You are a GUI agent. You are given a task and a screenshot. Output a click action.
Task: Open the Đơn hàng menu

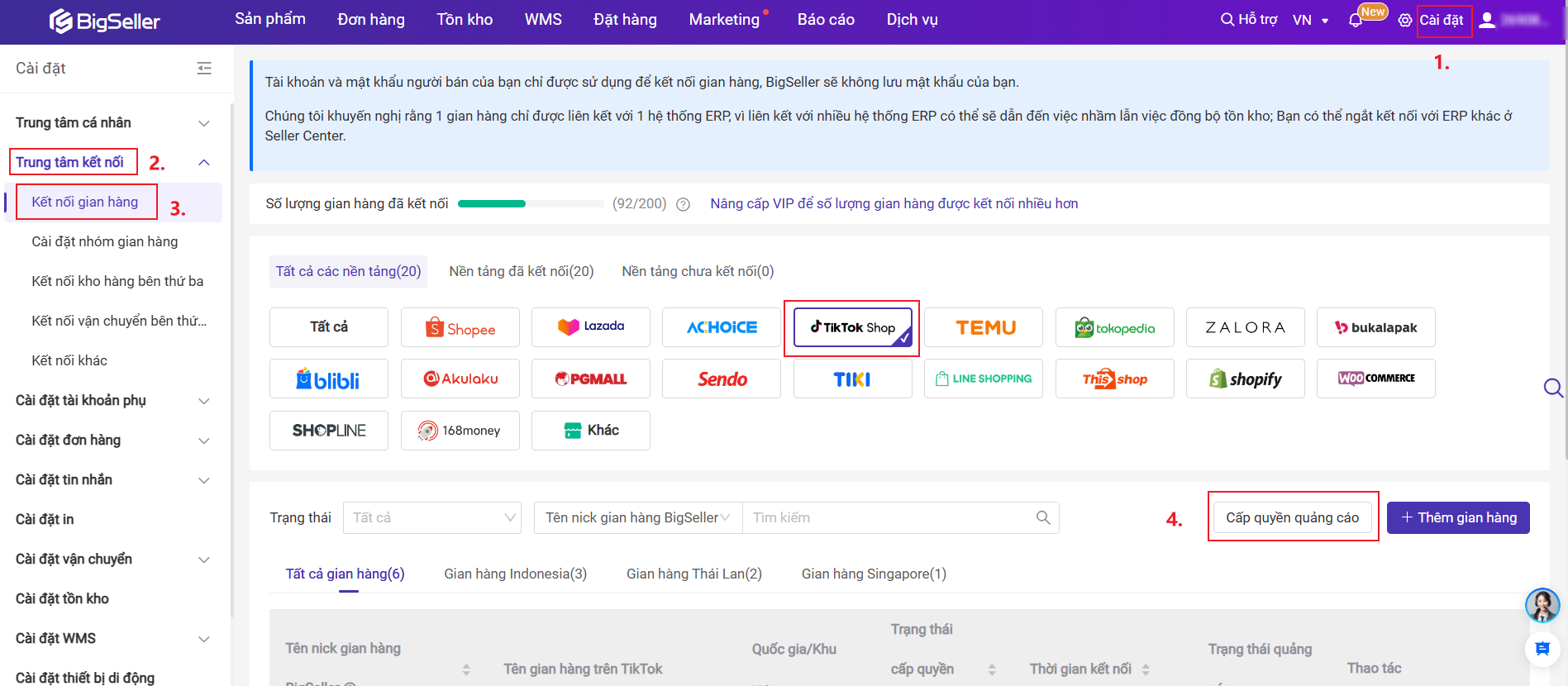pos(371,20)
